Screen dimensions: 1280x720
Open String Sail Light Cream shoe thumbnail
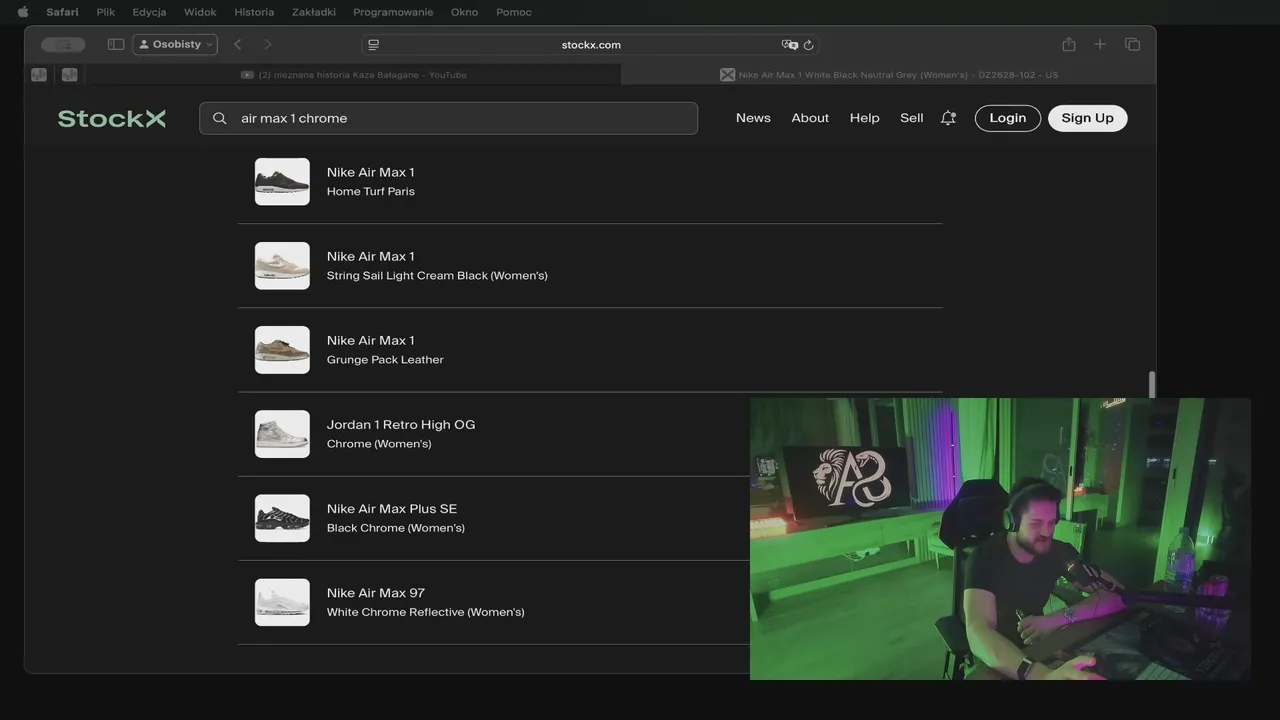282,266
